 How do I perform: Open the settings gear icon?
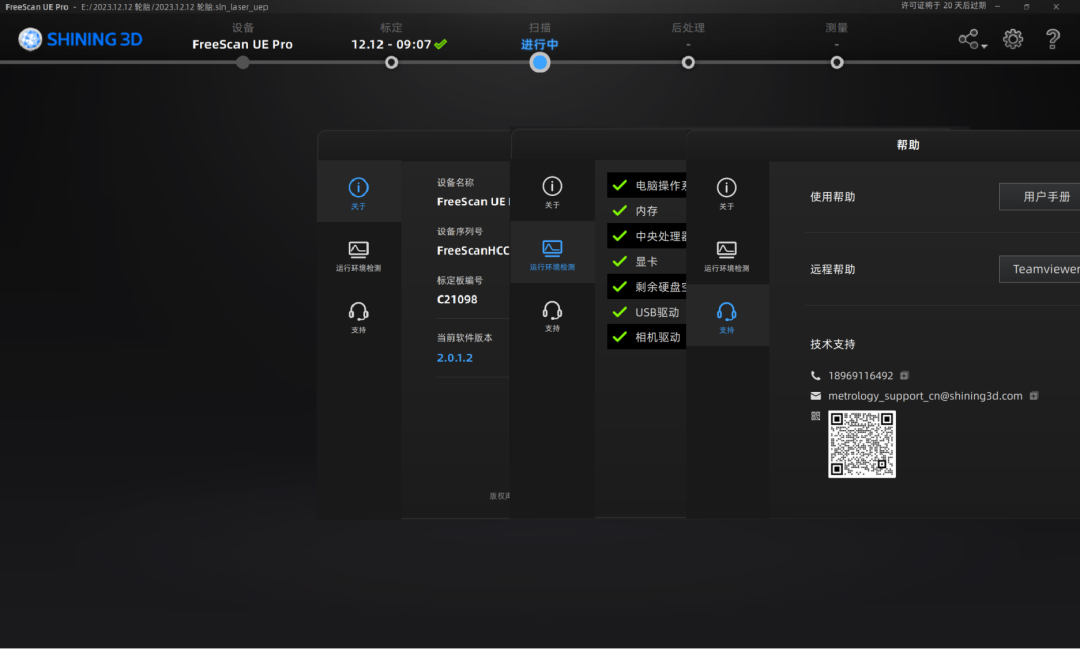pos(1012,39)
